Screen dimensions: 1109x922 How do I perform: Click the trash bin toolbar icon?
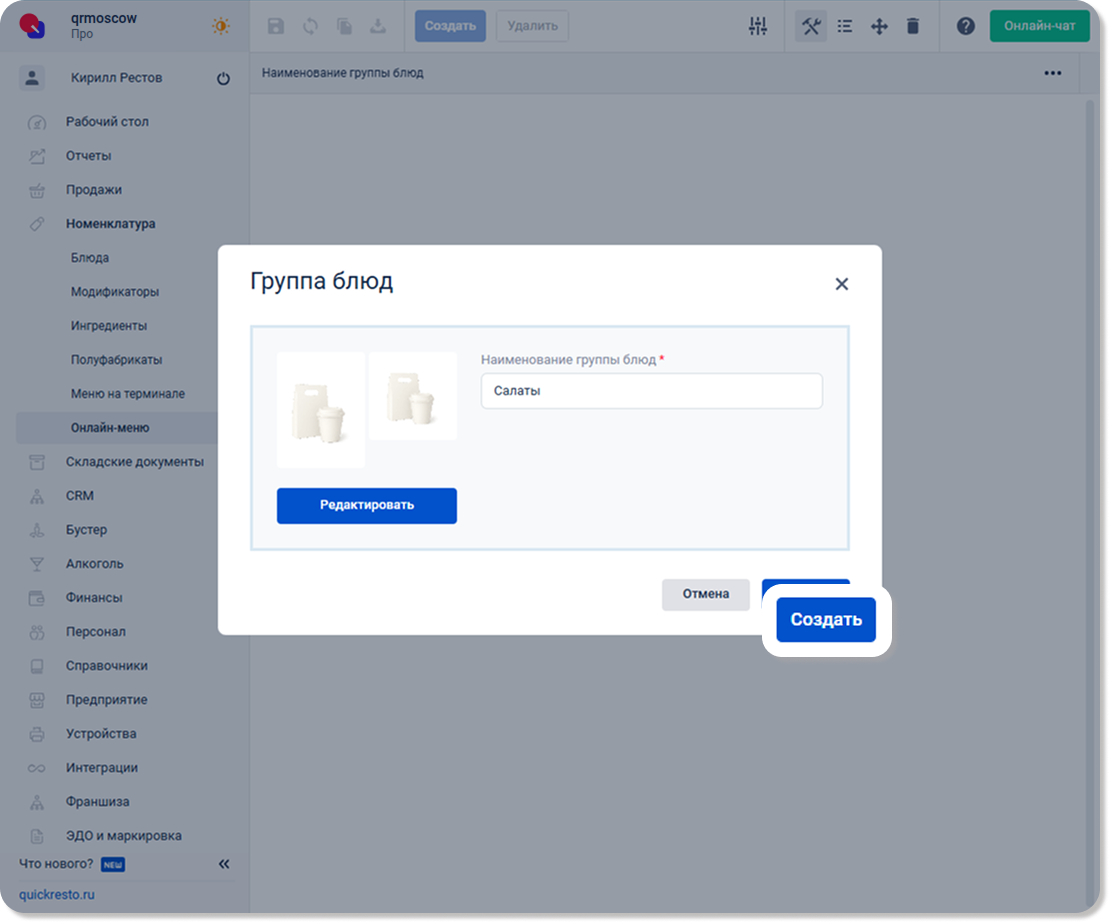coord(912,26)
